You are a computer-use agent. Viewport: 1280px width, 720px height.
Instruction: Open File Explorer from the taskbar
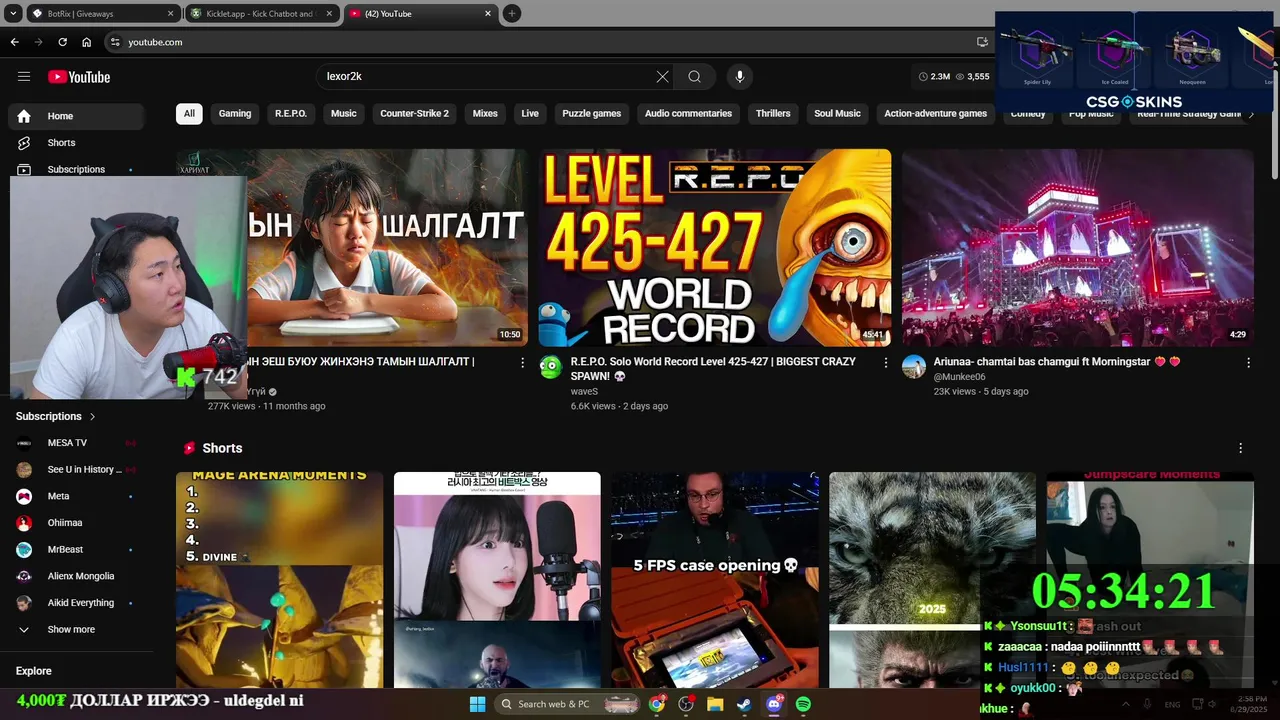(x=715, y=704)
